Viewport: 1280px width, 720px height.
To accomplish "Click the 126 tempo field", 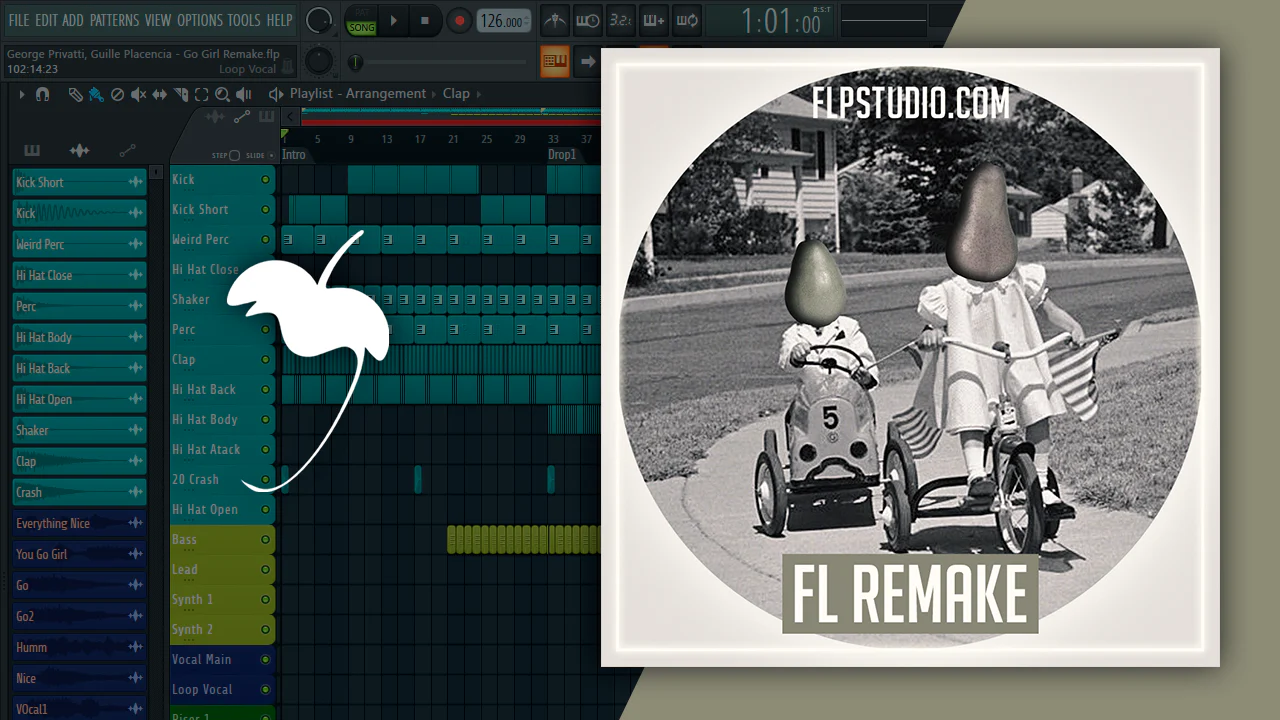I will click(503, 21).
